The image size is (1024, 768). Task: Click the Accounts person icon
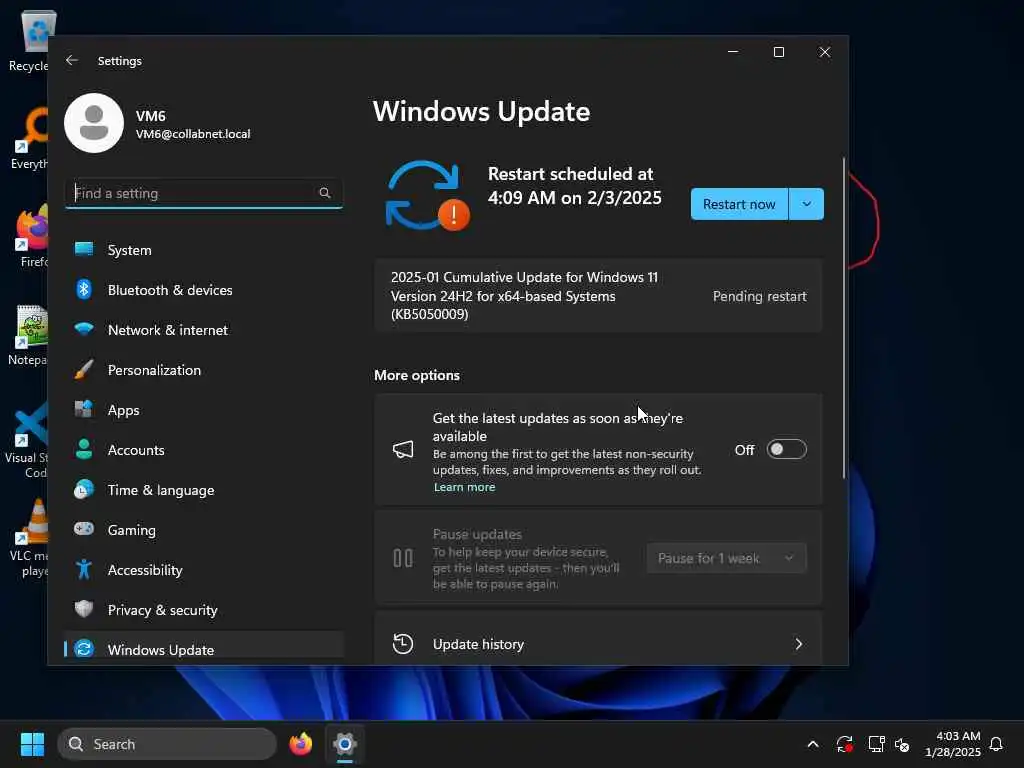click(84, 449)
